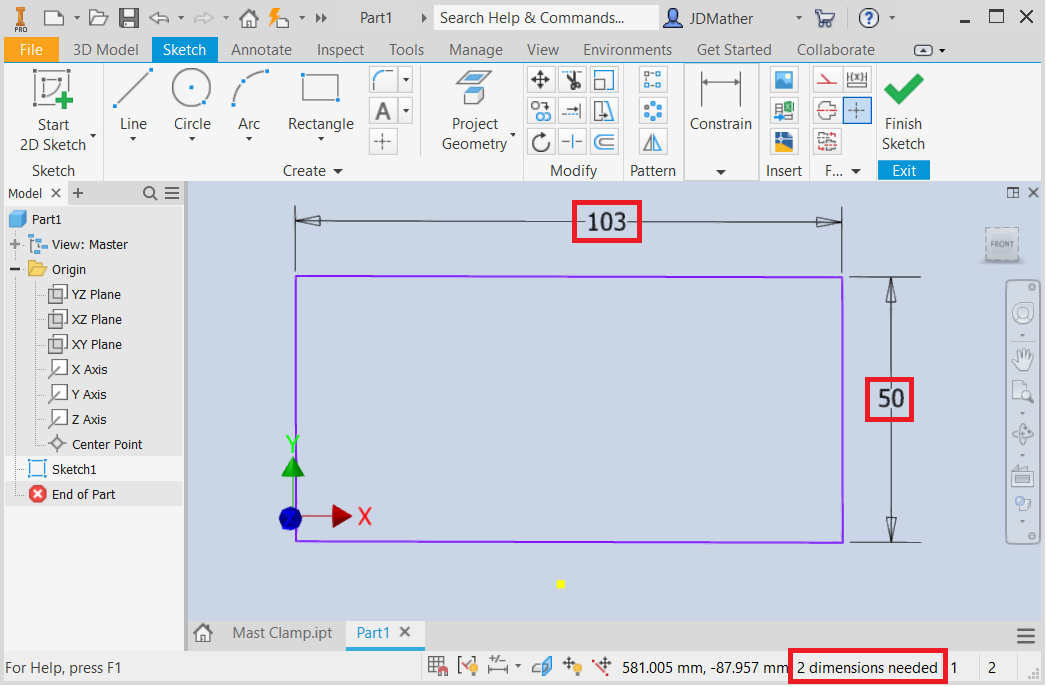Toggle Relax Mode in status bar
Image resolution: width=1047 pixels, height=687 pixels.
(x=602, y=666)
